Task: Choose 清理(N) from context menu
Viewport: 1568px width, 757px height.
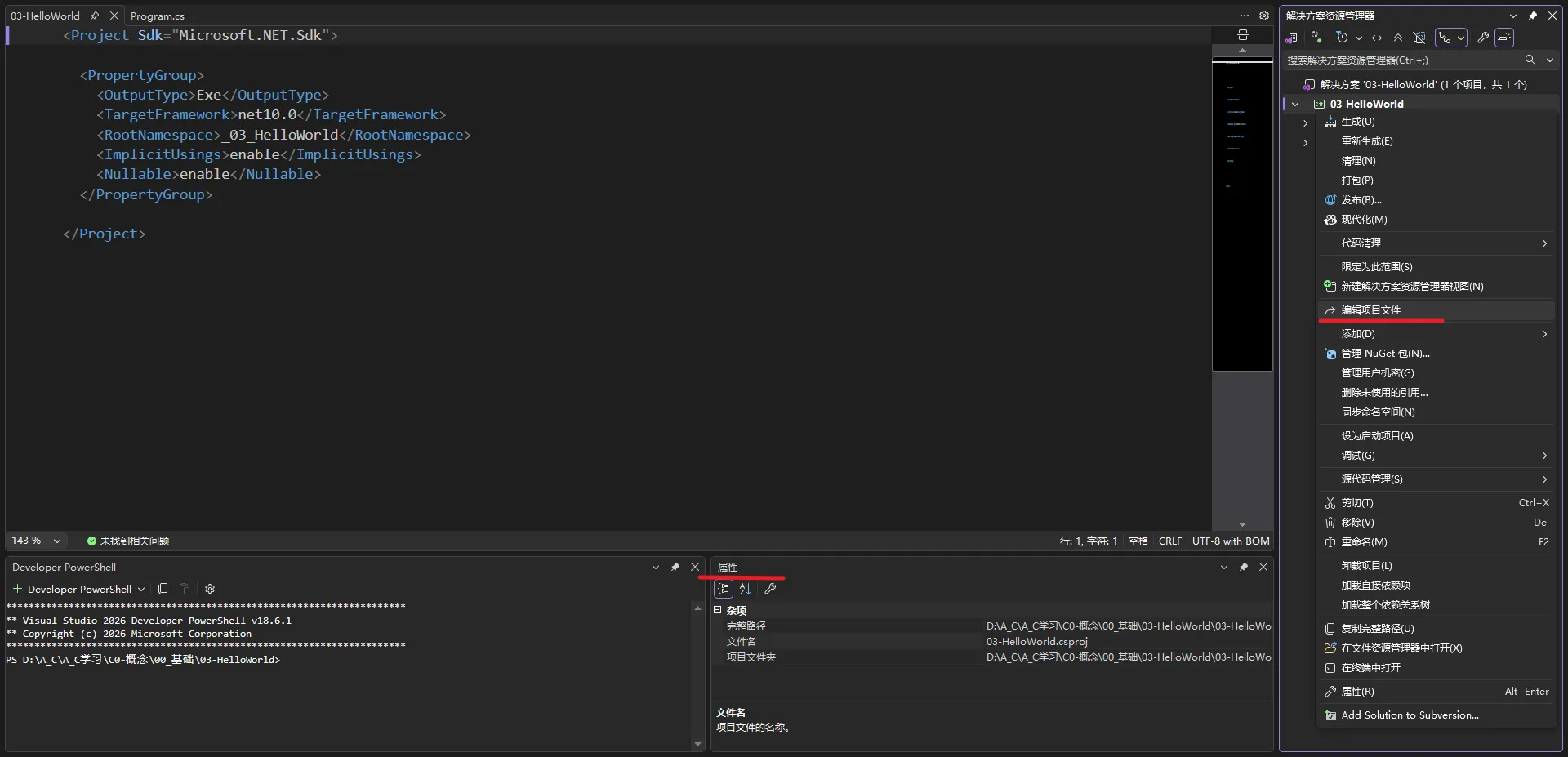Action: pyautogui.click(x=1436, y=161)
